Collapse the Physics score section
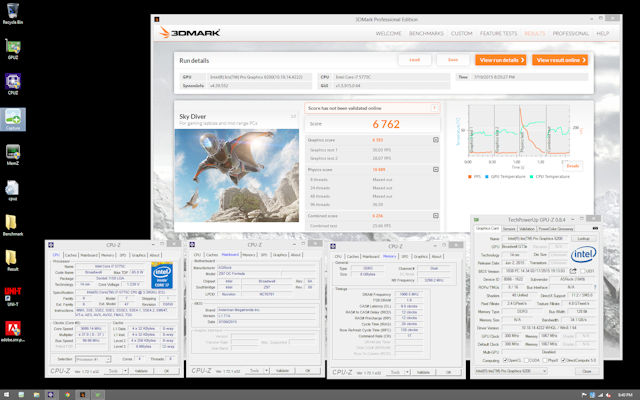Image resolution: width=640 pixels, height=400 pixels. 436,169
